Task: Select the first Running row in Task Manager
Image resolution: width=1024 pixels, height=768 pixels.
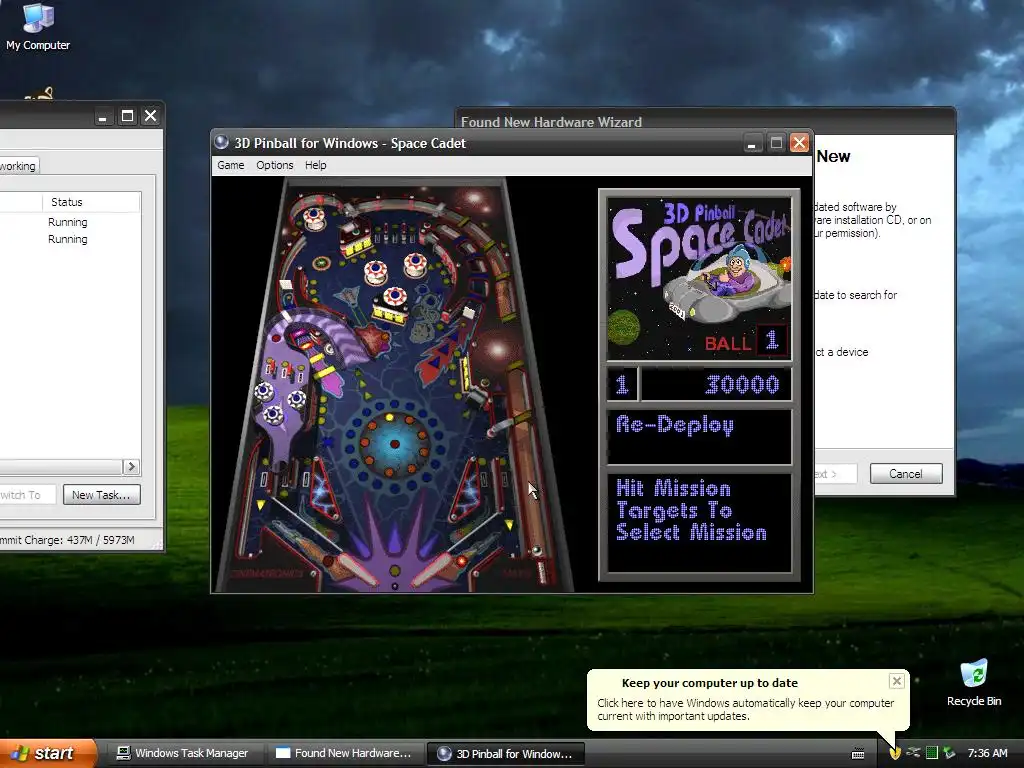Action: 67,222
